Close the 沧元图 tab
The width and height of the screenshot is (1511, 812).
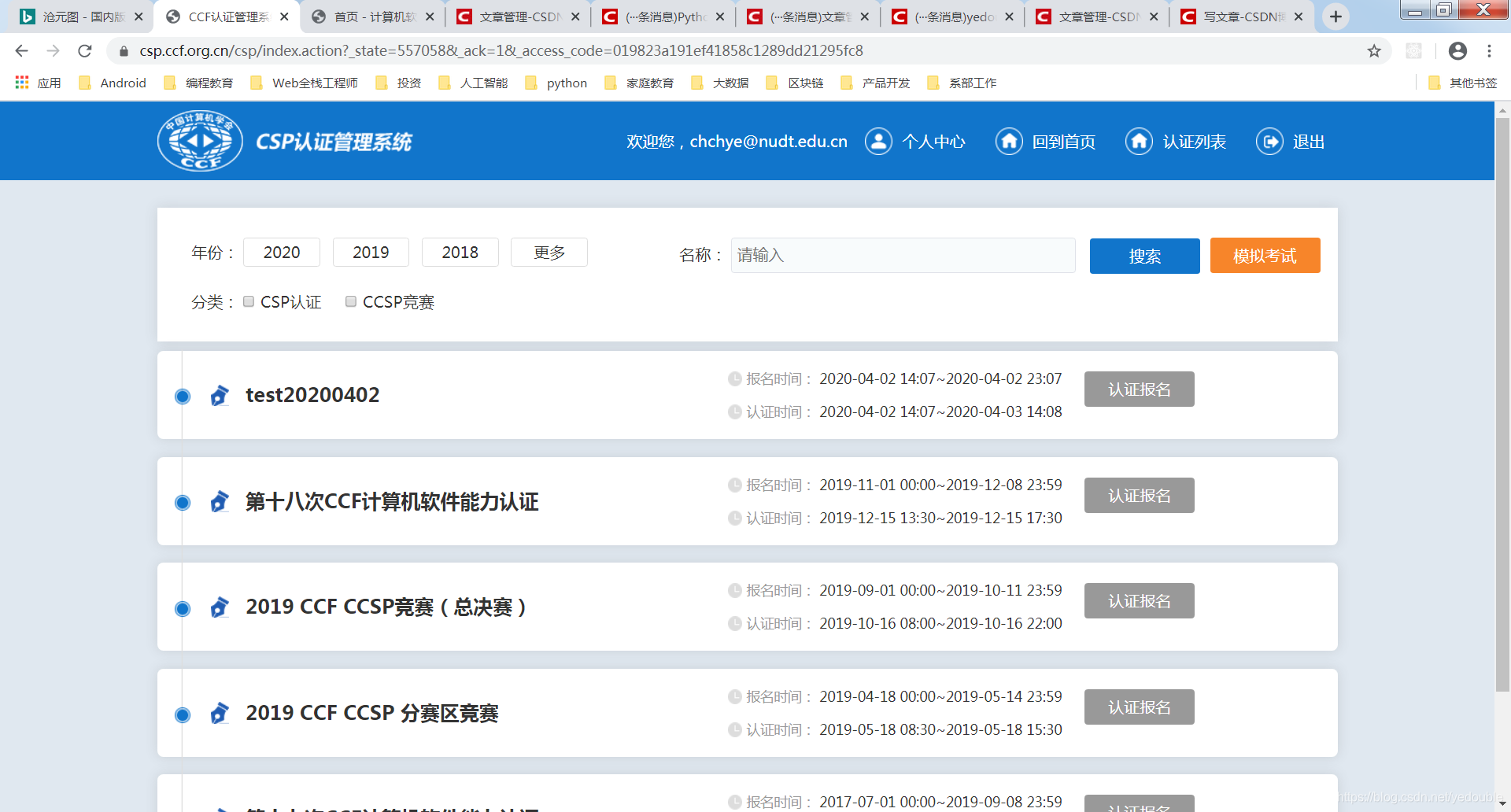(x=139, y=17)
